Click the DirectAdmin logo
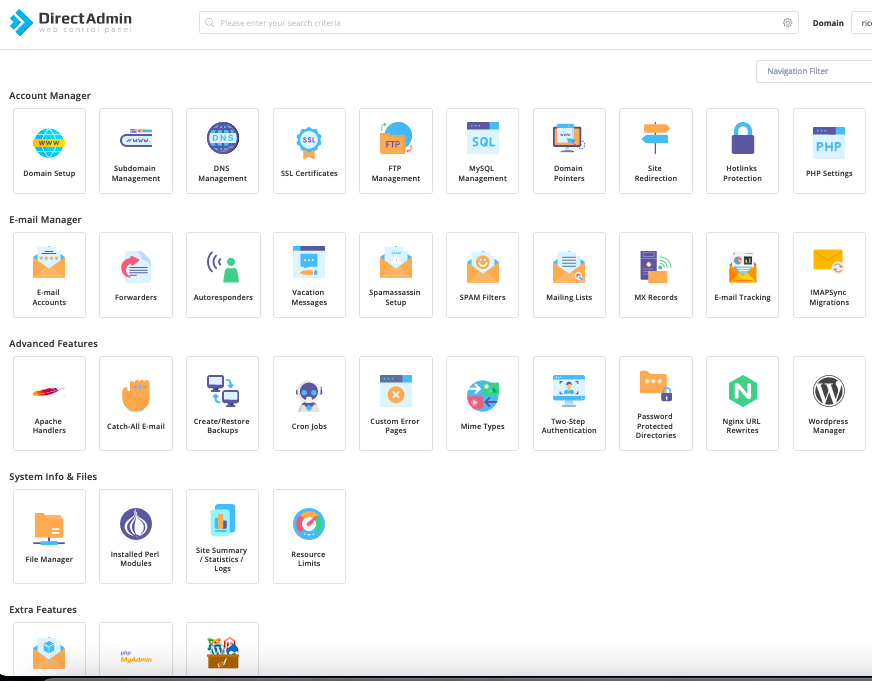The height and width of the screenshot is (681, 872). (71, 22)
